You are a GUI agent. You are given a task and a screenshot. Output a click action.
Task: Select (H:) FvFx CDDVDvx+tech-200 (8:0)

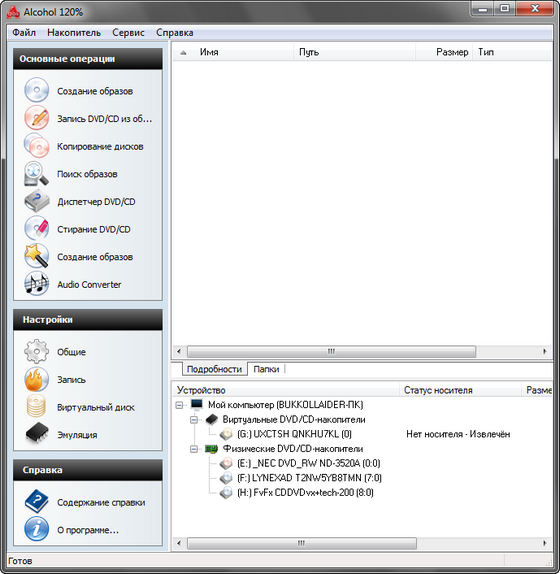(x=305, y=493)
